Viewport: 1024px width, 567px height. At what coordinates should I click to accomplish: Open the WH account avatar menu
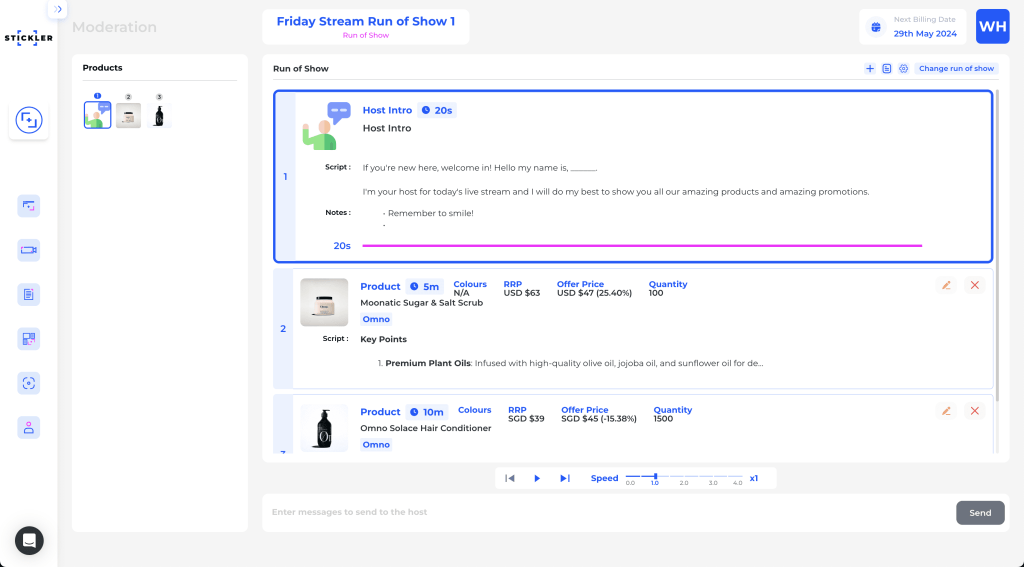(992, 27)
